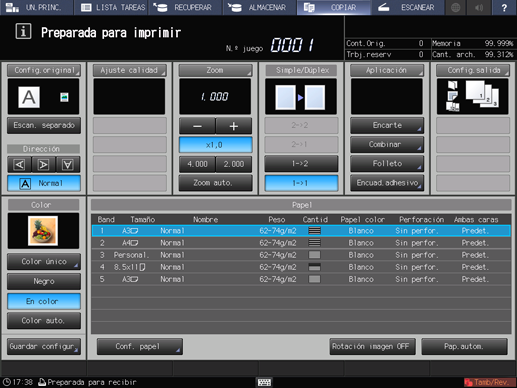Click the fruit color preview image
517x388 pixels.
(x=43, y=231)
